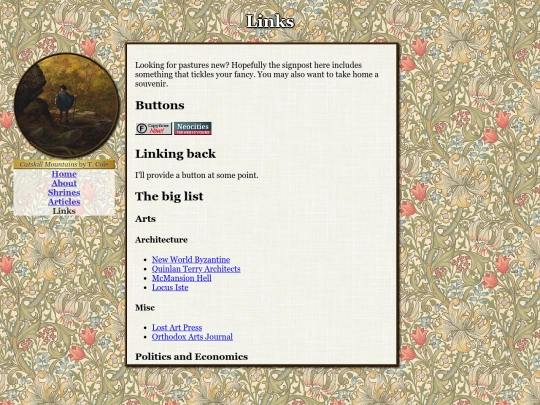Click the Misc subheading
The width and height of the screenshot is (540, 405).
tap(145, 308)
